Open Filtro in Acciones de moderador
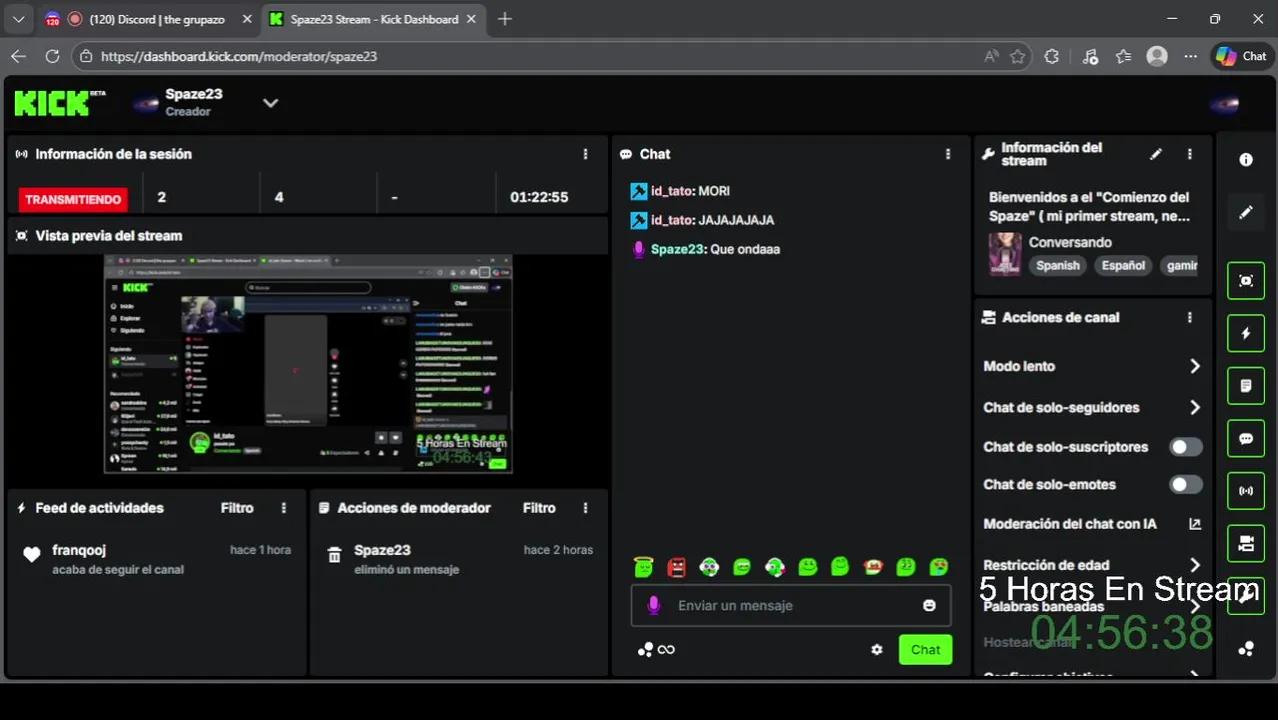1278x720 pixels. pyautogui.click(x=539, y=508)
